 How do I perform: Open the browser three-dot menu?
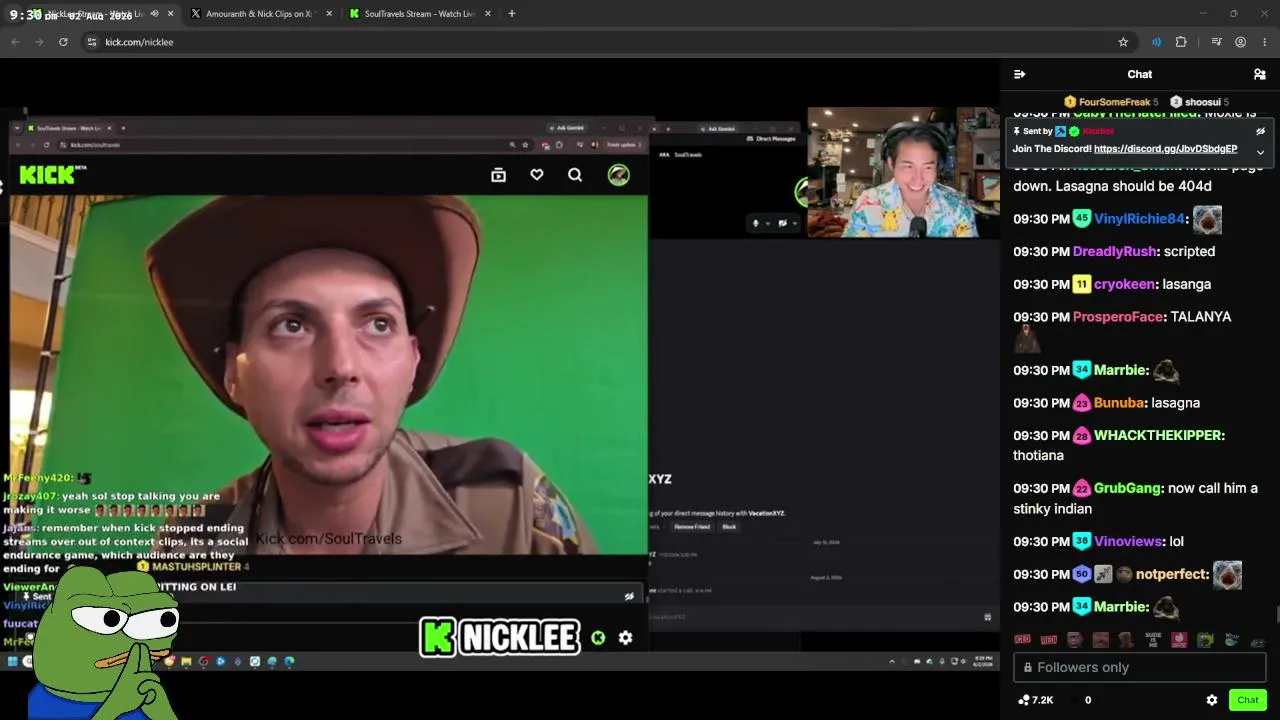click(x=1265, y=42)
